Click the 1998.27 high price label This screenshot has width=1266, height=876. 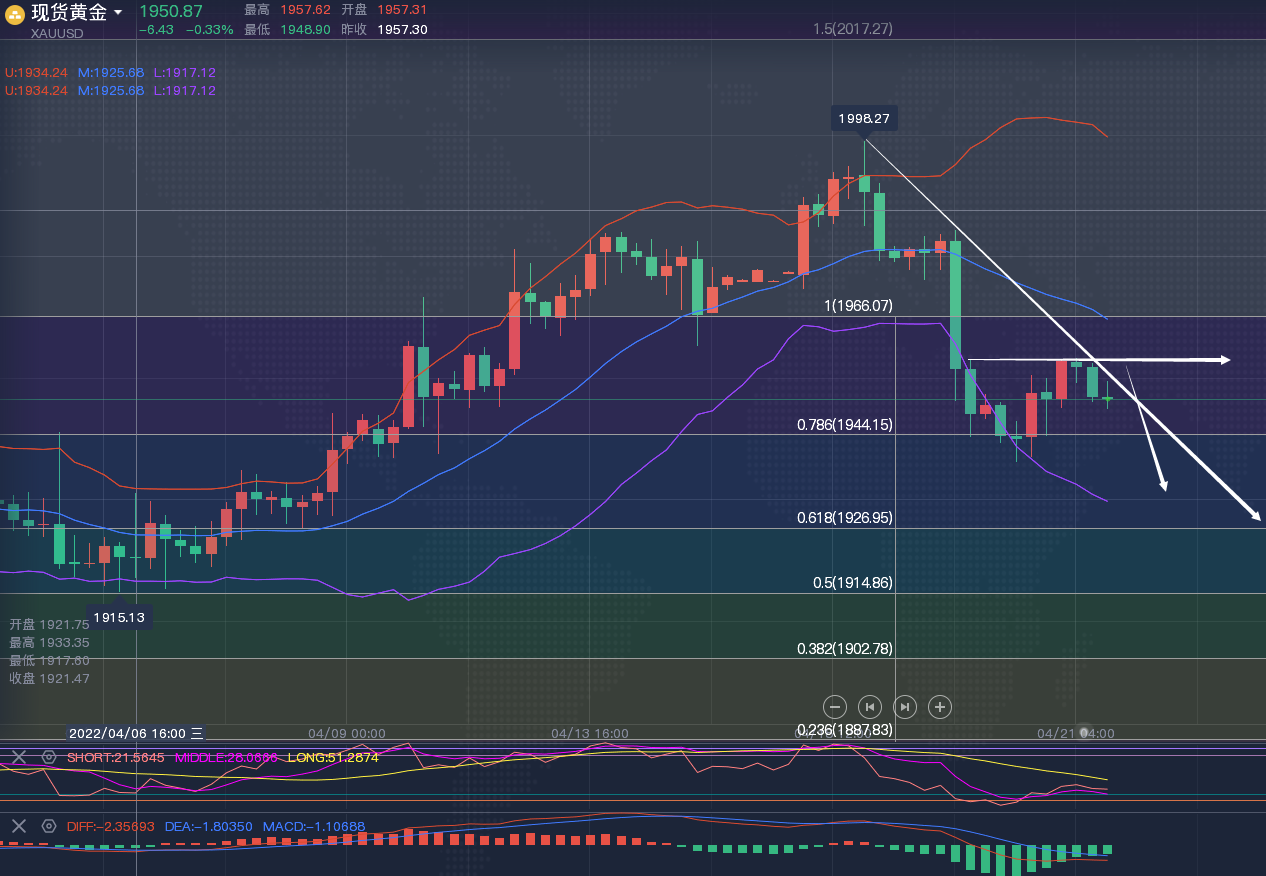pos(864,119)
